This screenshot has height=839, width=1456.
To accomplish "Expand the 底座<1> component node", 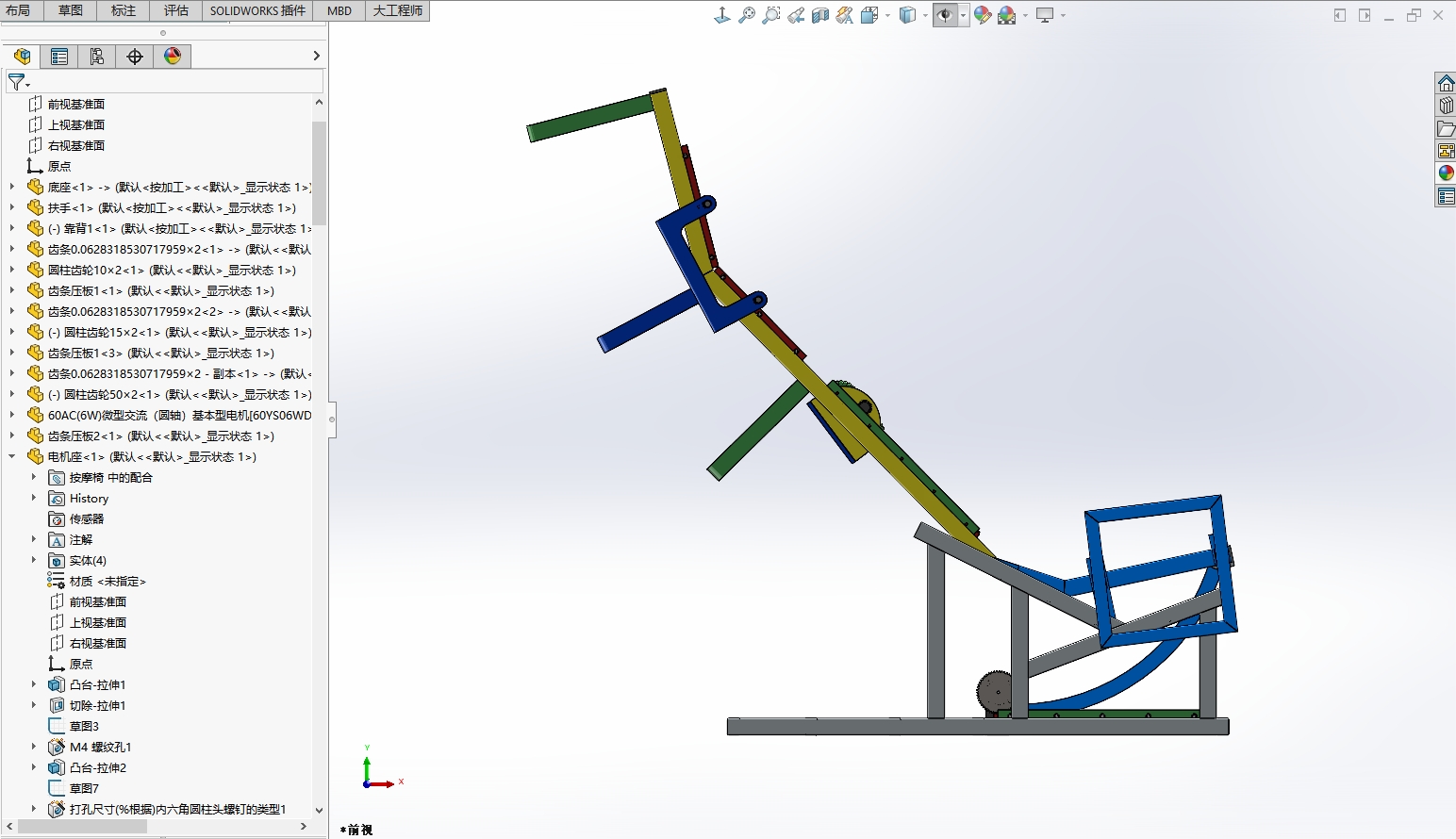I will (x=11, y=187).
